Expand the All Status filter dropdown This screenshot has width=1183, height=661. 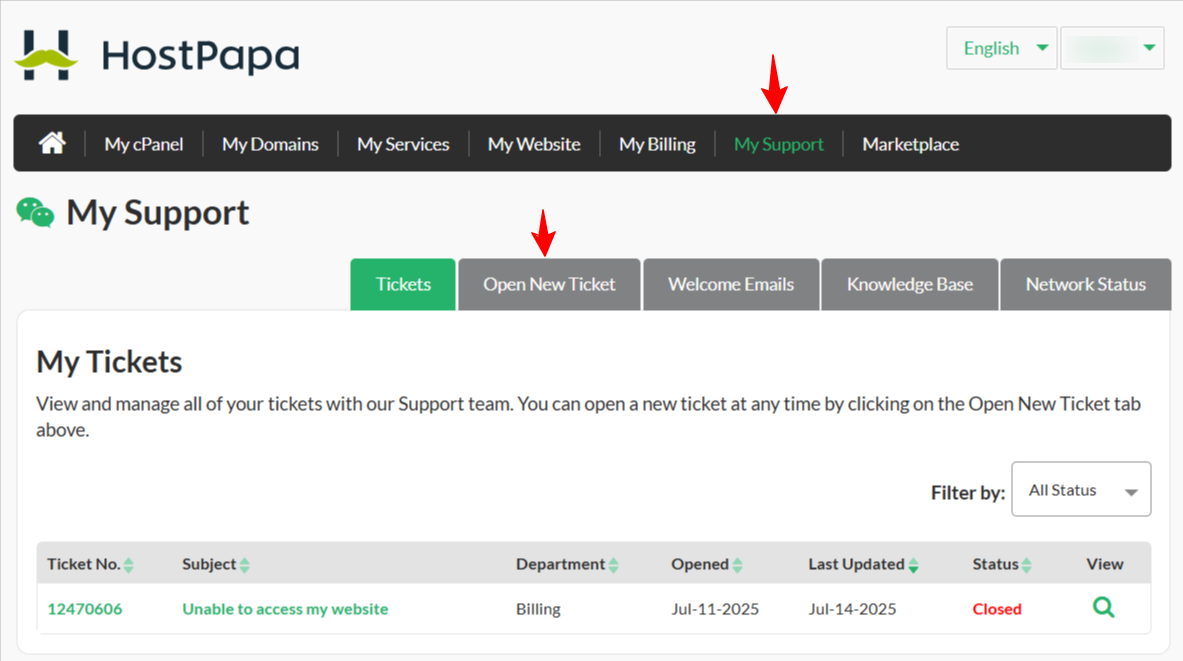pyautogui.click(x=1081, y=490)
